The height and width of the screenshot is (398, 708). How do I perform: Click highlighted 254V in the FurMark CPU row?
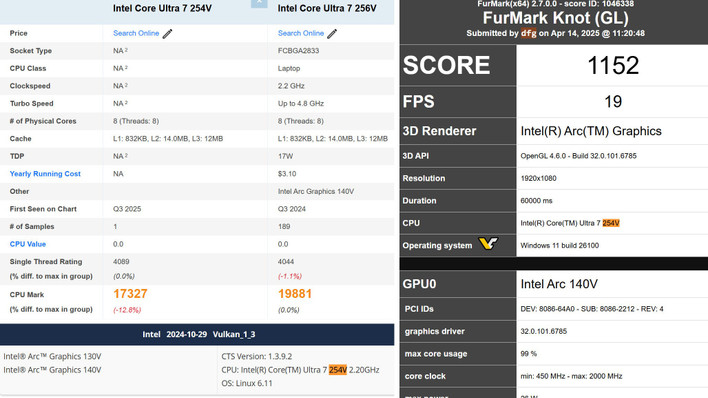pos(611,223)
